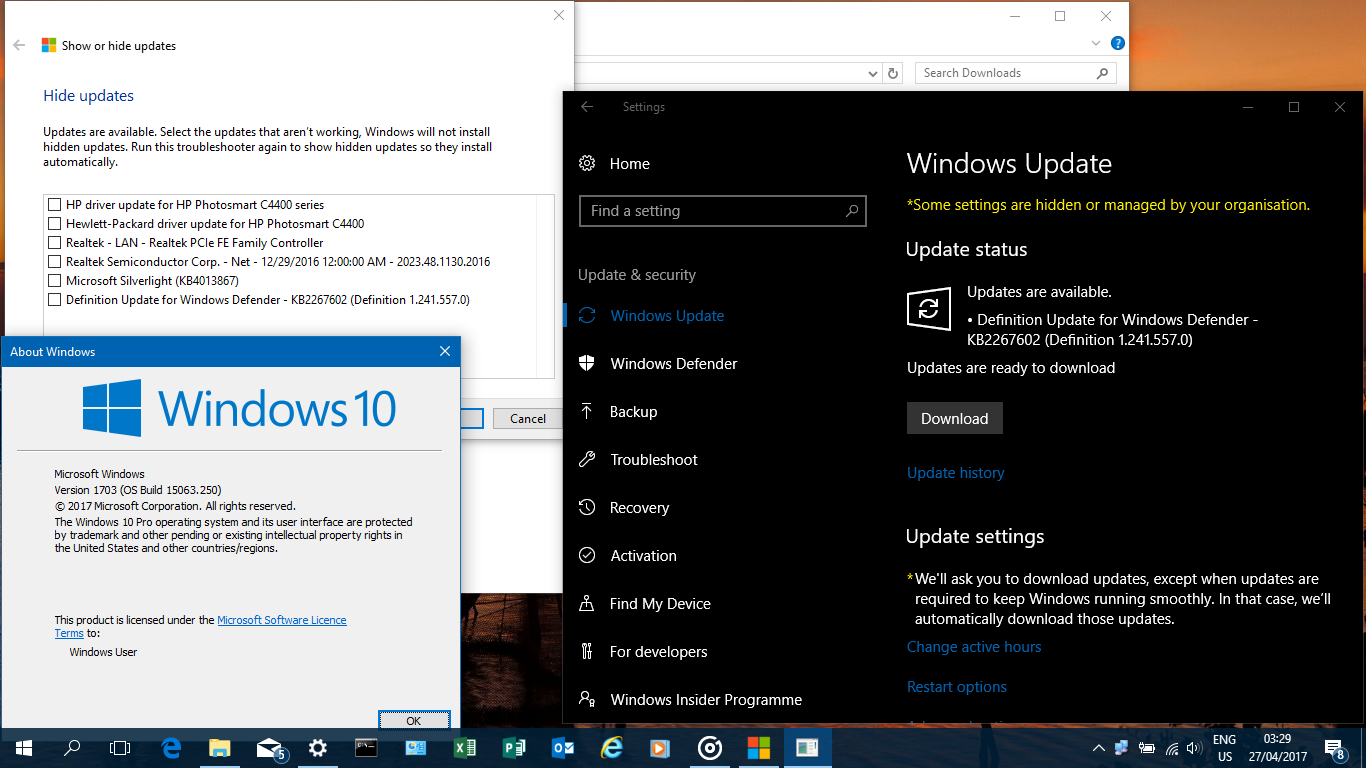Open the clock showing 03:29
The width and height of the screenshot is (1366, 768).
coord(1277,748)
